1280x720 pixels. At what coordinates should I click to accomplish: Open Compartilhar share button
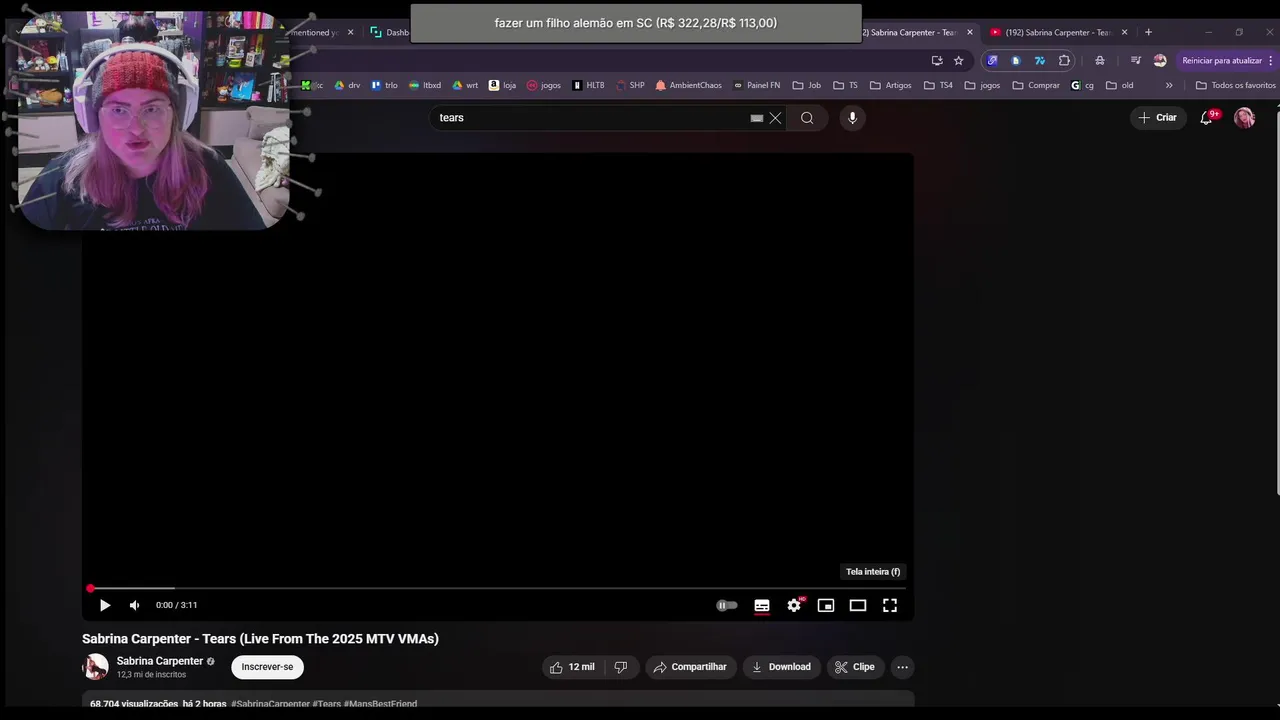pyautogui.click(x=690, y=667)
